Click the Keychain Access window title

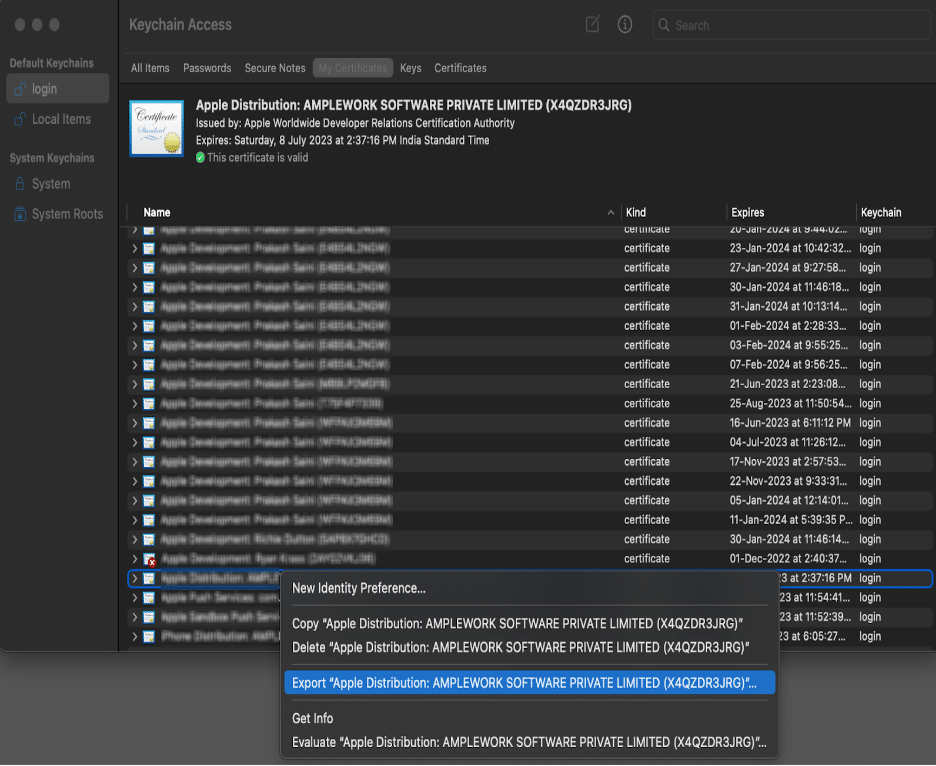click(x=180, y=24)
